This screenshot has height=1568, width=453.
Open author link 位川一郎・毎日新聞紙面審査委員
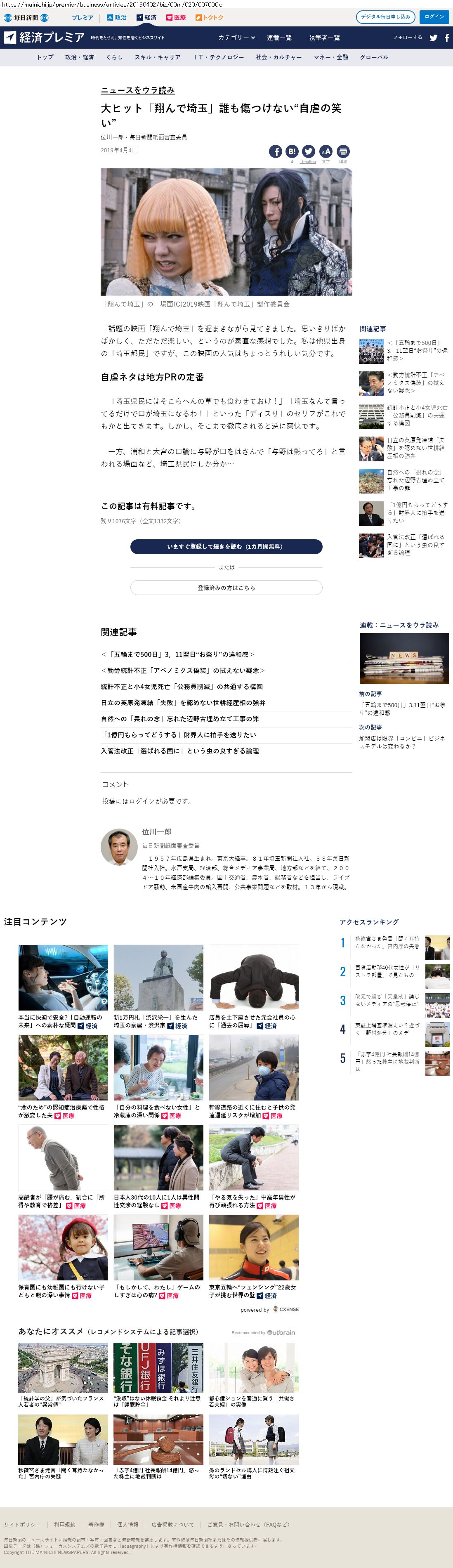pyautogui.click(x=144, y=137)
